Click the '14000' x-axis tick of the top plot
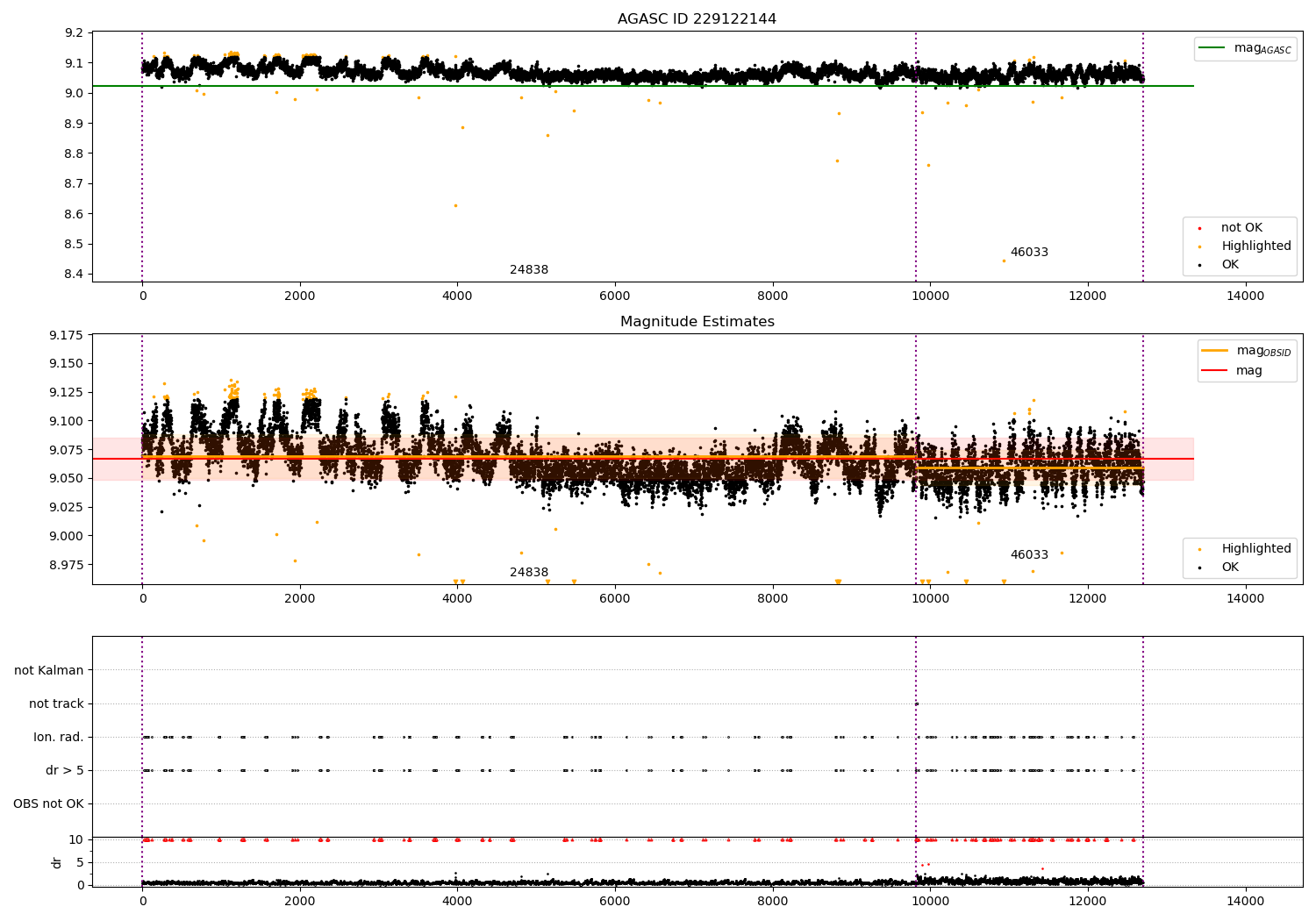Image resolution: width=1316 pixels, height=921 pixels. (x=1245, y=296)
